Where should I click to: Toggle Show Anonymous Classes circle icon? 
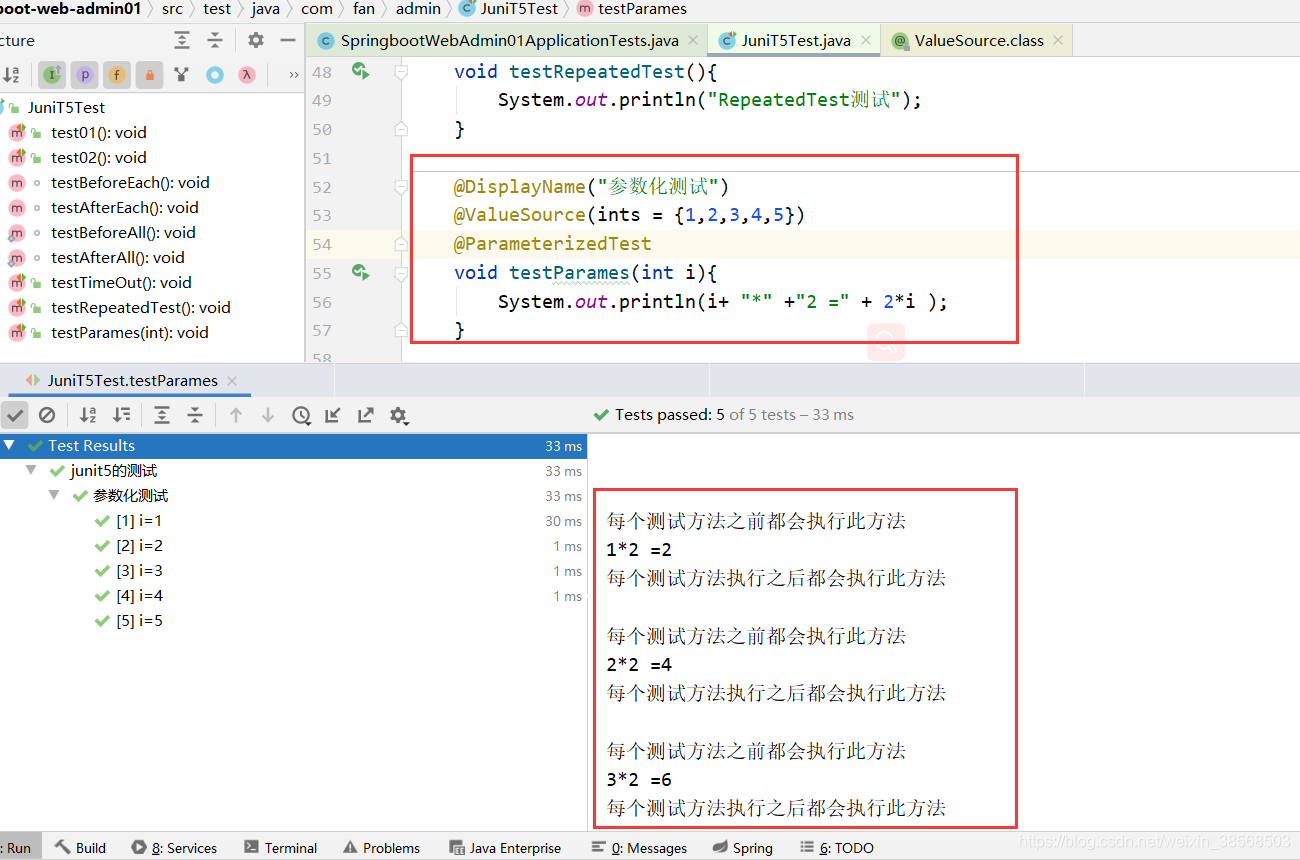214,75
